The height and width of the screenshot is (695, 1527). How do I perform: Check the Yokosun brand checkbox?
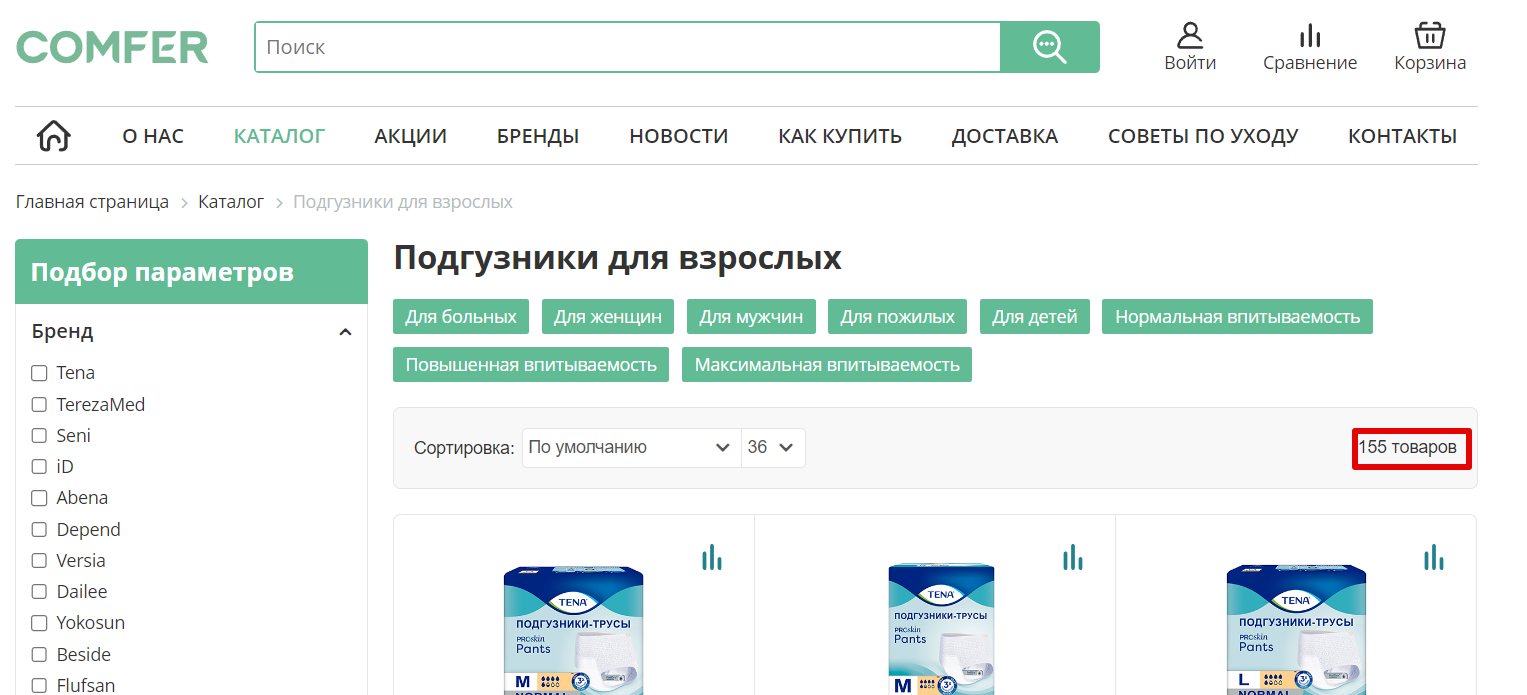(39, 623)
